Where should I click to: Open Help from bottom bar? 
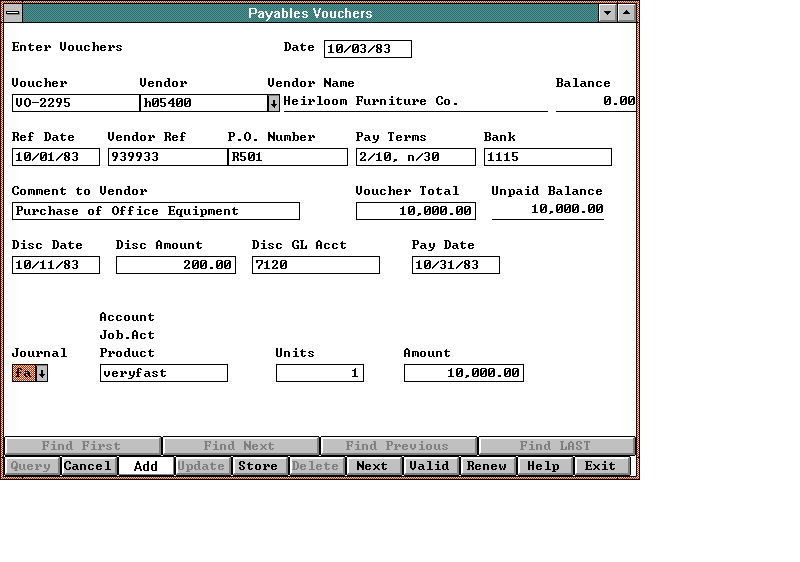[x=544, y=466]
